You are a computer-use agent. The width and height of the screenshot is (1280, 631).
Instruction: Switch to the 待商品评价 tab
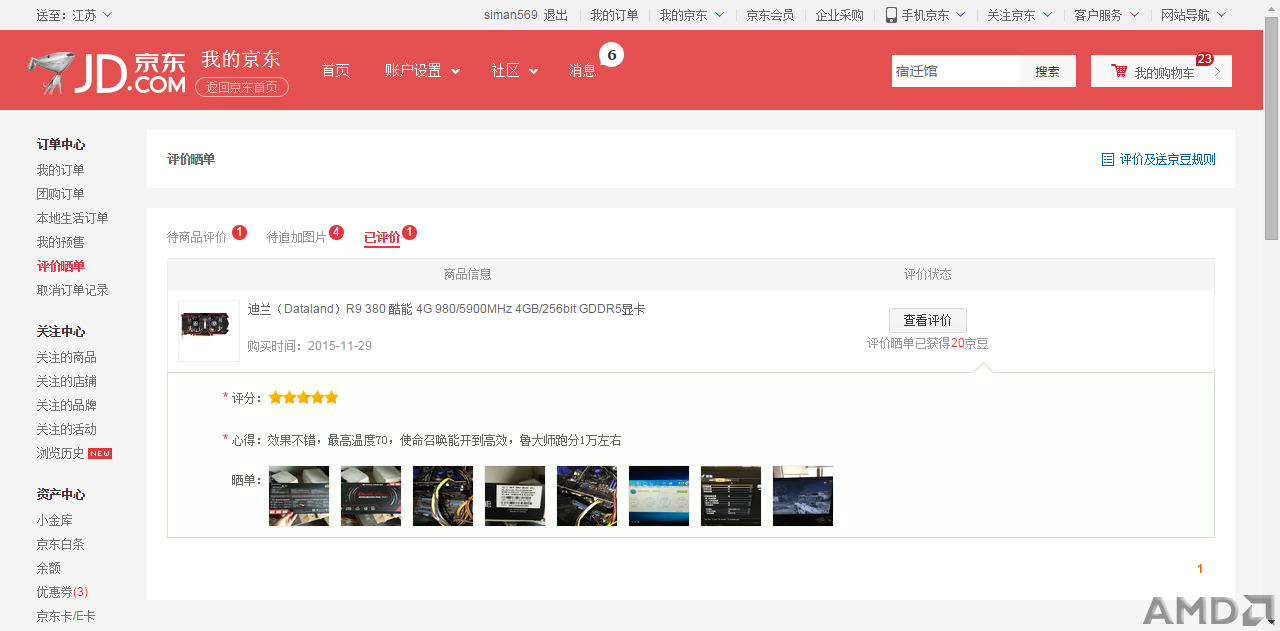(x=197, y=237)
